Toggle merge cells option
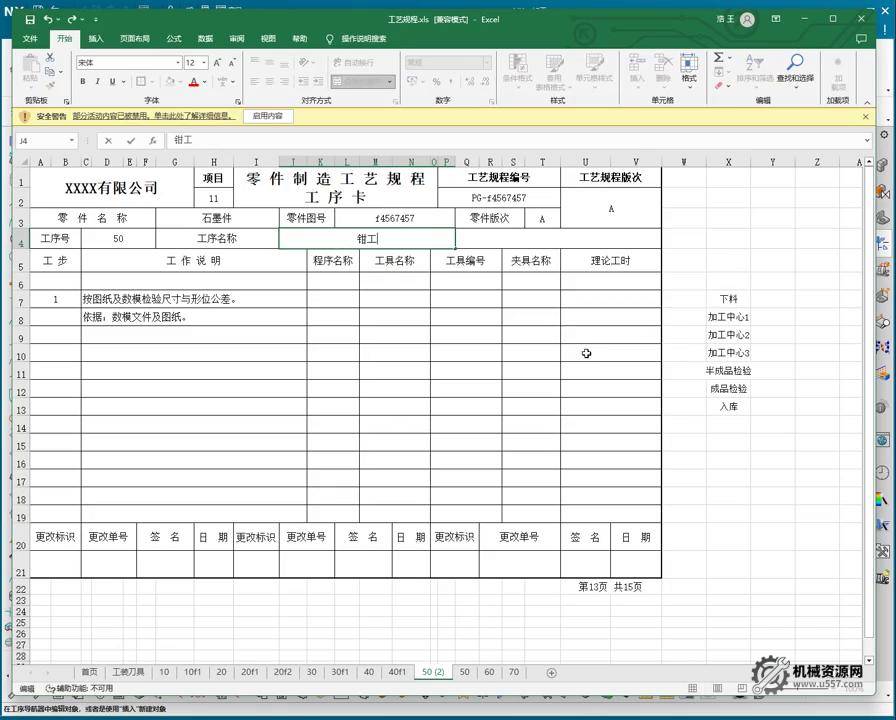Viewport: 896px width, 720px height. click(355, 80)
